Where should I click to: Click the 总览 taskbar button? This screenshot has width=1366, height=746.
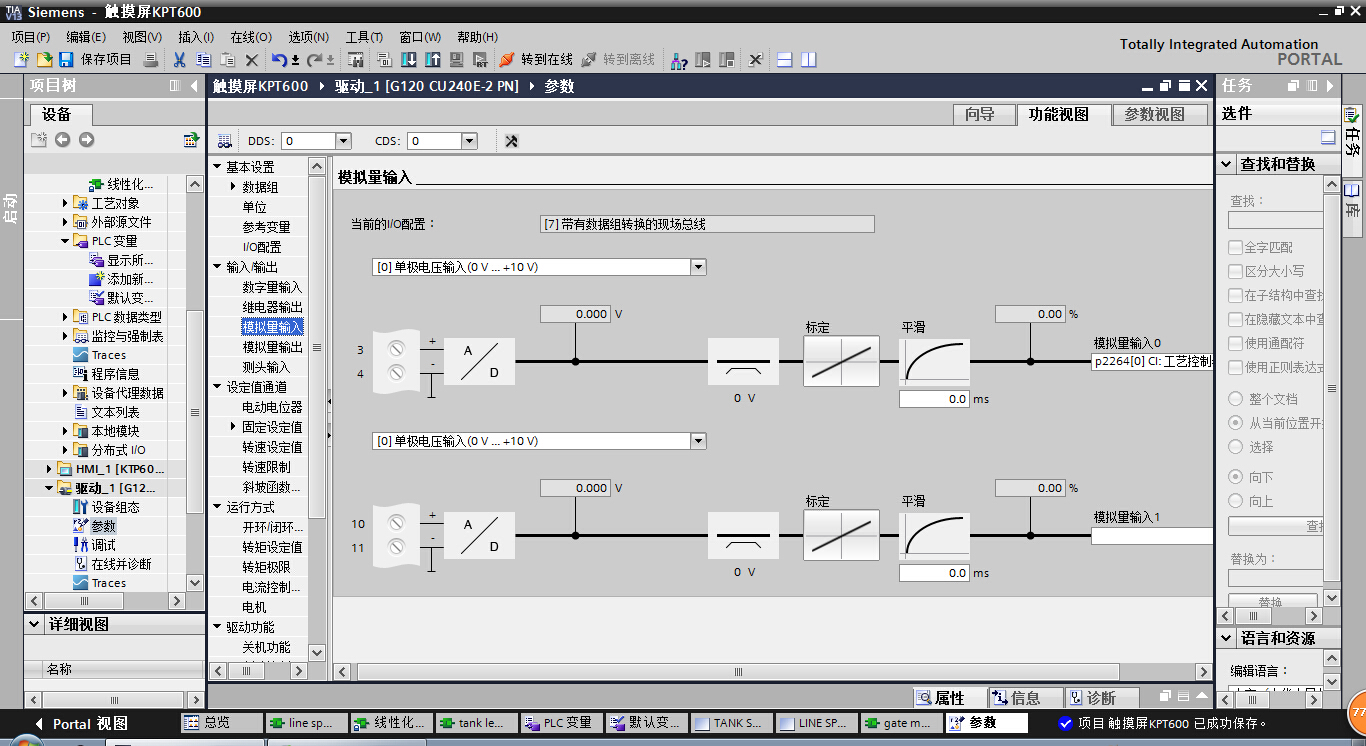coord(221,723)
